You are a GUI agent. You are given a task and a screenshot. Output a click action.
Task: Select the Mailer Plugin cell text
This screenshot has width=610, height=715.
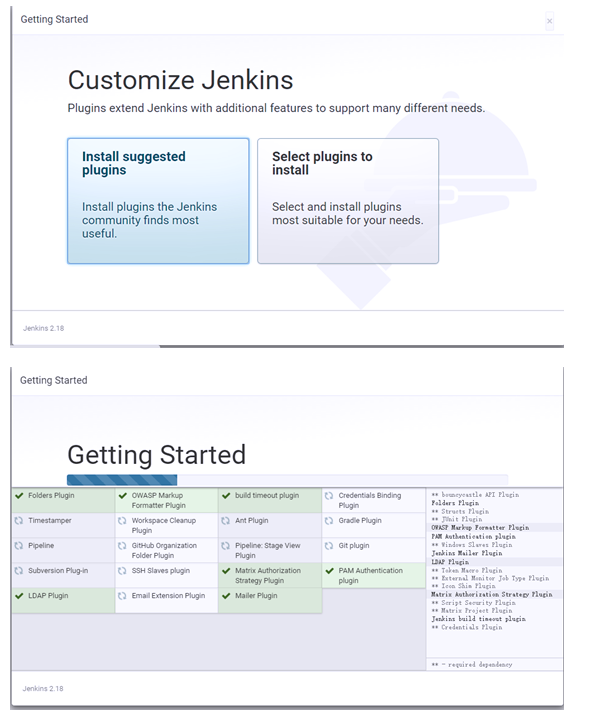(x=256, y=596)
